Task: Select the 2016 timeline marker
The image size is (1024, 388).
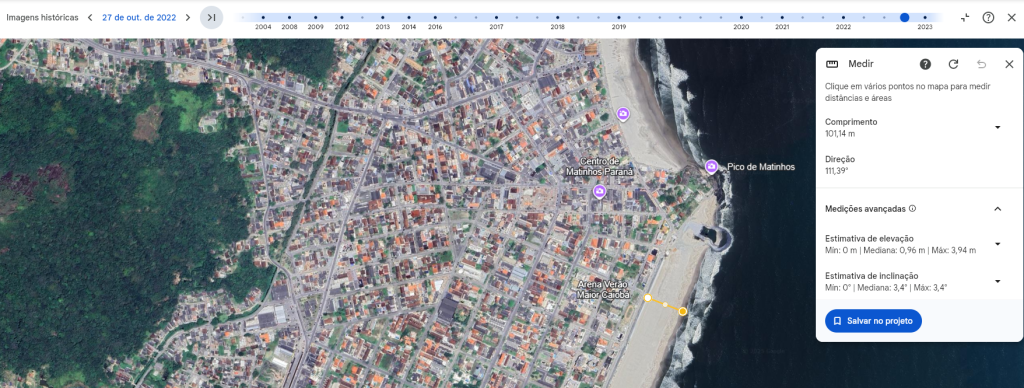Action: pyautogui.click(x=435, y=18)
